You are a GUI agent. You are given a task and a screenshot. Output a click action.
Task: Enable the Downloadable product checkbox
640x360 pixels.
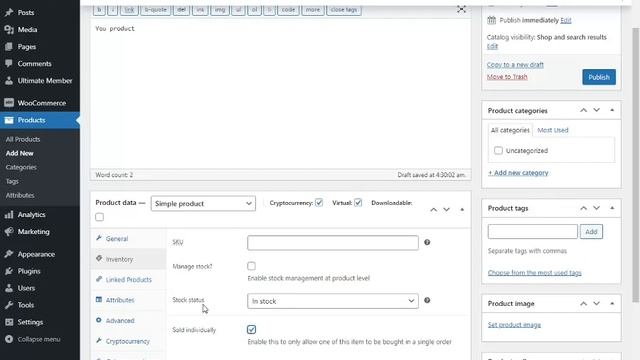tap(99, 217)
